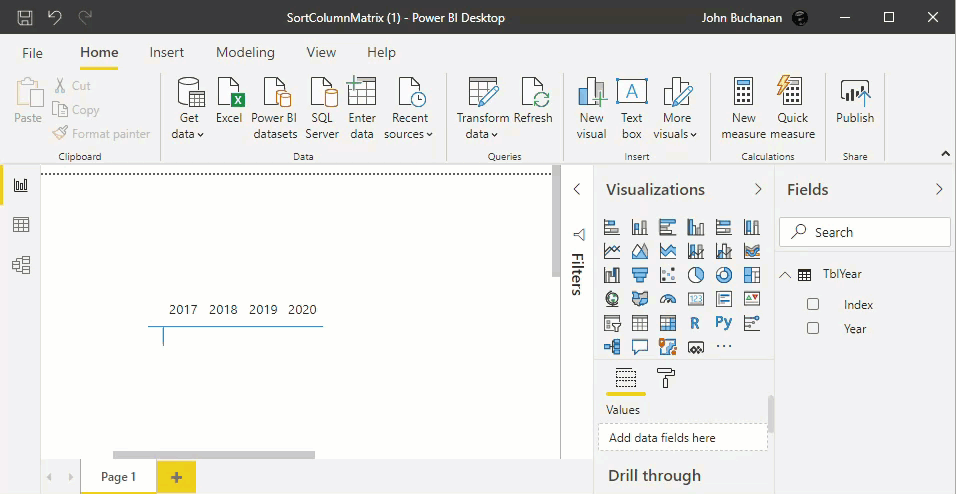956x494 pixels.
Task: Select the Filled map visual
Action: click(x=640, y=299)
